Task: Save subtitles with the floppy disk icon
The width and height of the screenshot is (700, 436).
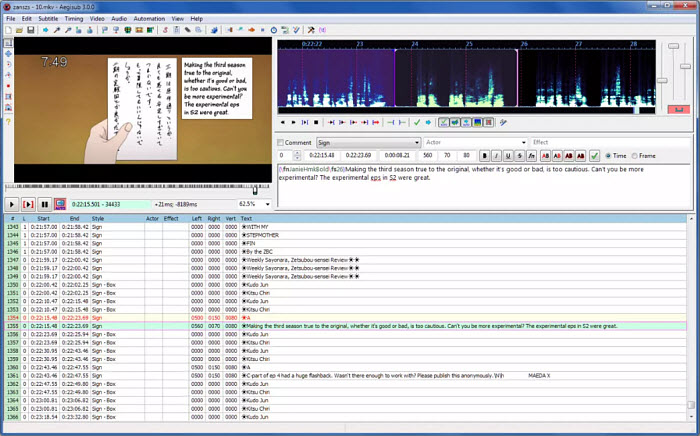Action: 30,30
